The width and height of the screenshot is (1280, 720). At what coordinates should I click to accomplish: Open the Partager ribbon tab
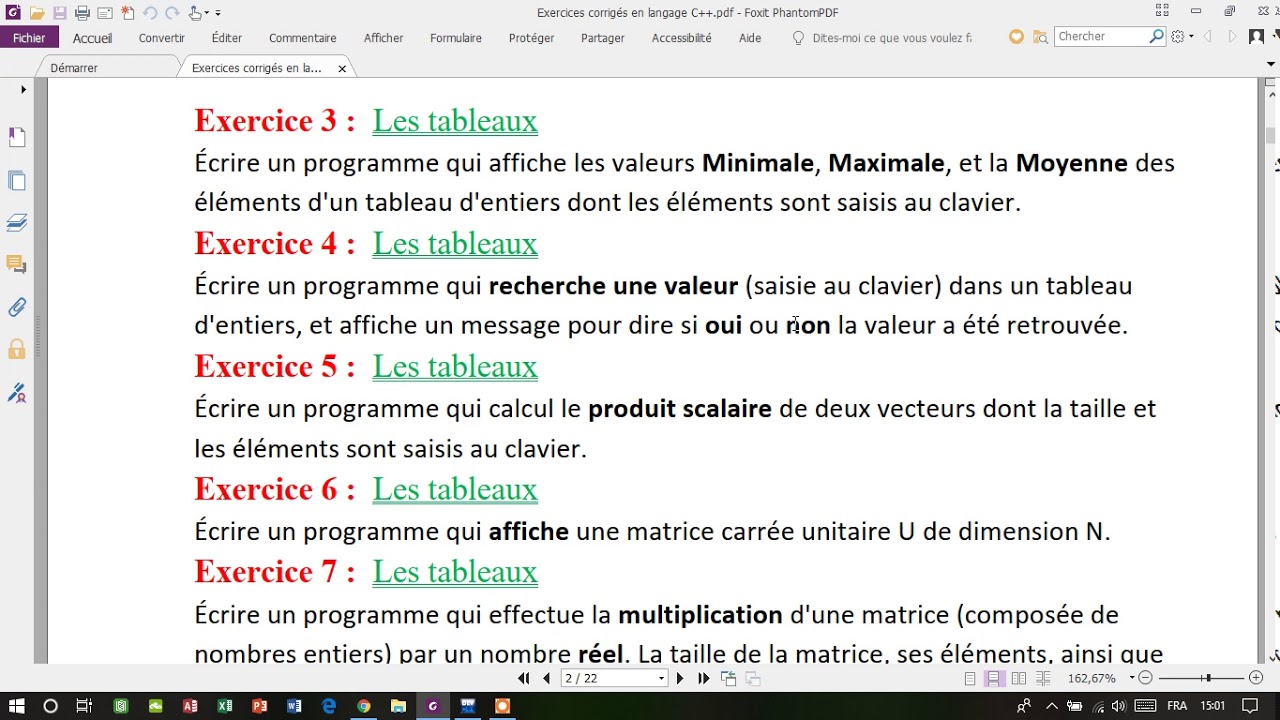click(x=603, y=38)
